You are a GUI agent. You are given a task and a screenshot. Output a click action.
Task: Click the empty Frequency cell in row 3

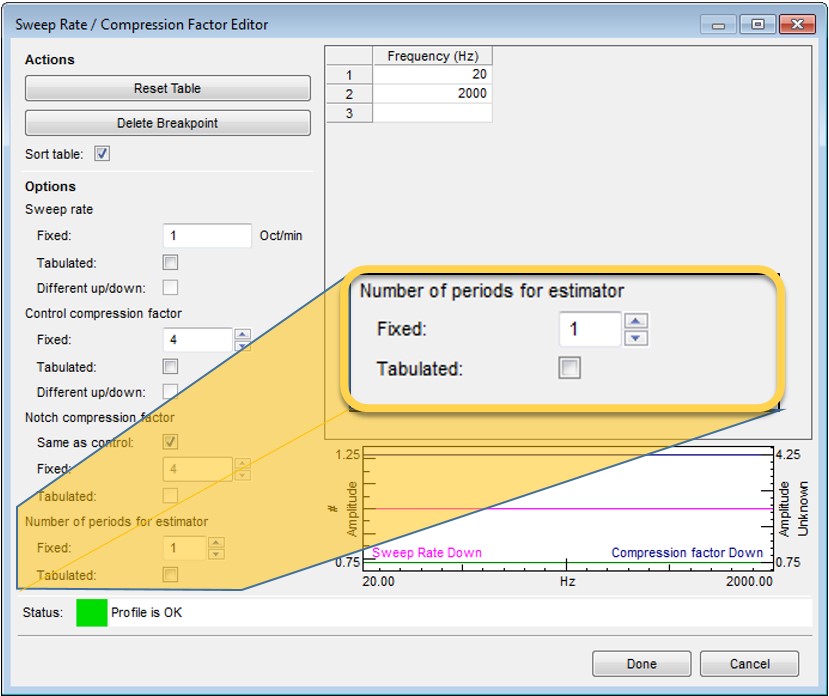(x=432, y=113)
